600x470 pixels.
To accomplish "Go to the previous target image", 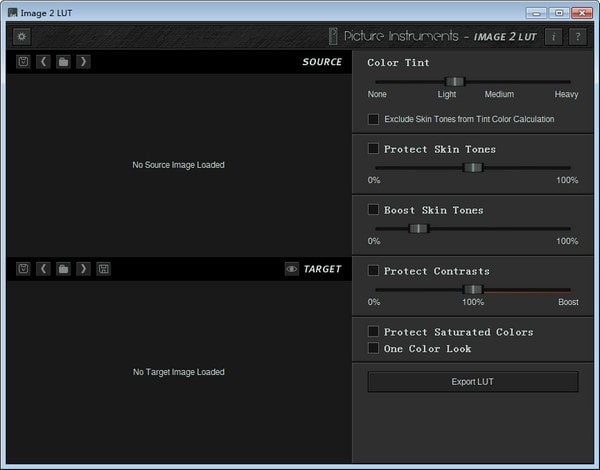I will [x=43, y=269].
